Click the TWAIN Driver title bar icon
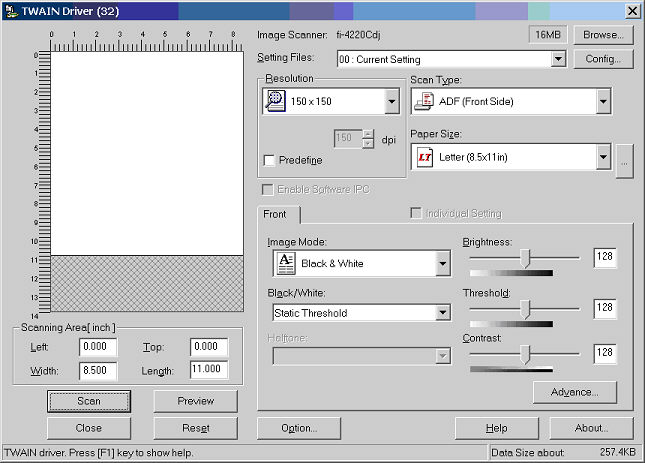Viewport: 645px width, 463px height. pyautogui.click(x=10, y=11)
